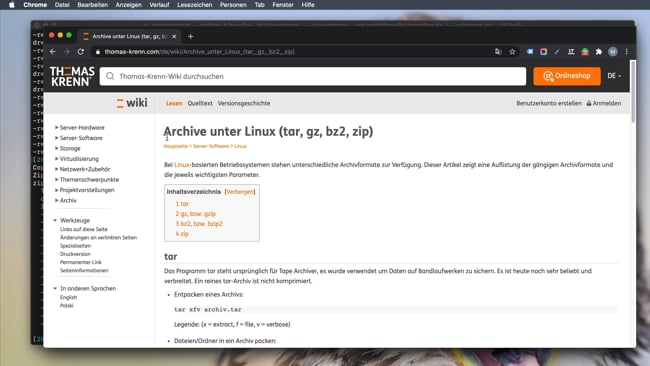This screenshot has width=650, height=366.
Task: Click the Linux link in the intro paragraph
Action: 182,165
